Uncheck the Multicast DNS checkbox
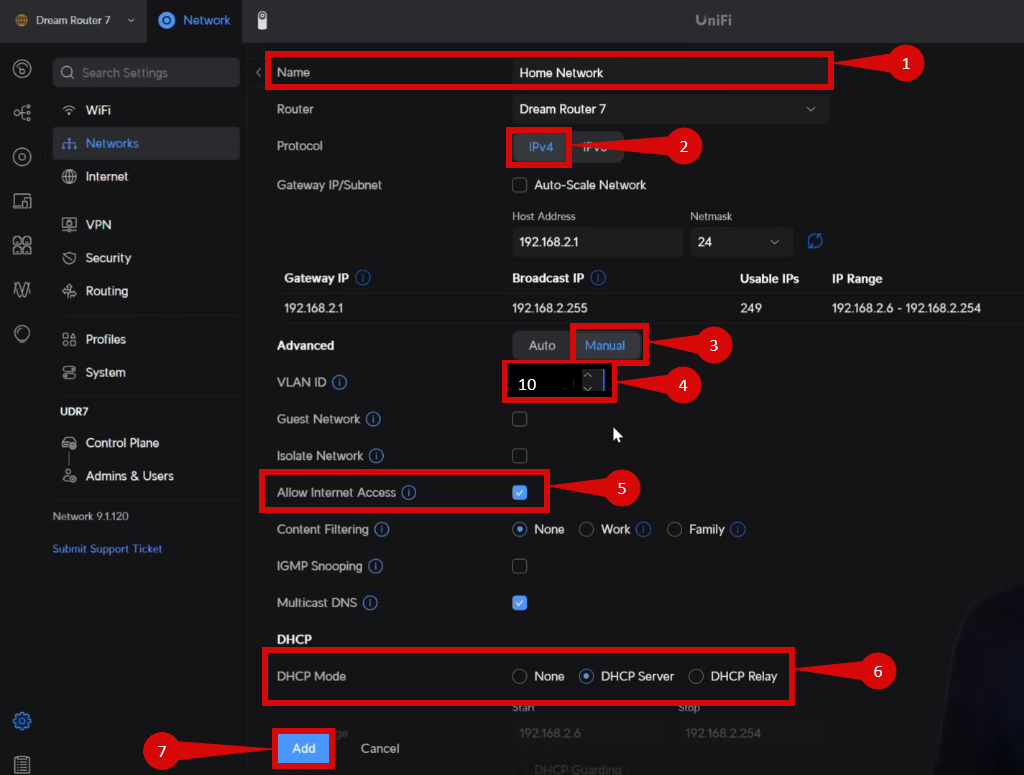This screenshot has width=1024, height=775. pyautogui.click(x=520, y=603)
